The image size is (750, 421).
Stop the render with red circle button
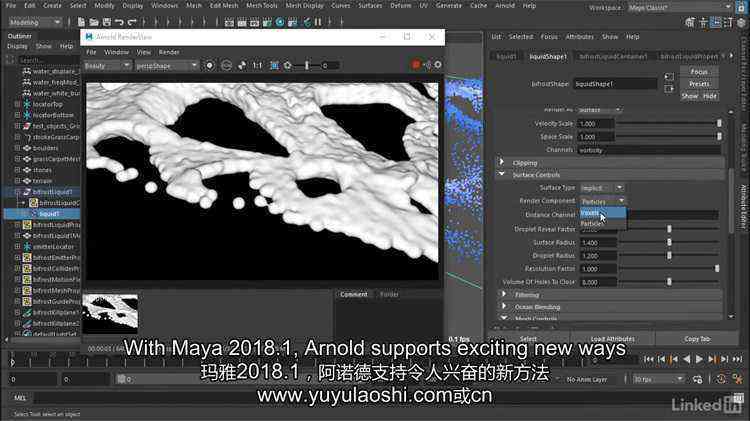coord(416,65)
